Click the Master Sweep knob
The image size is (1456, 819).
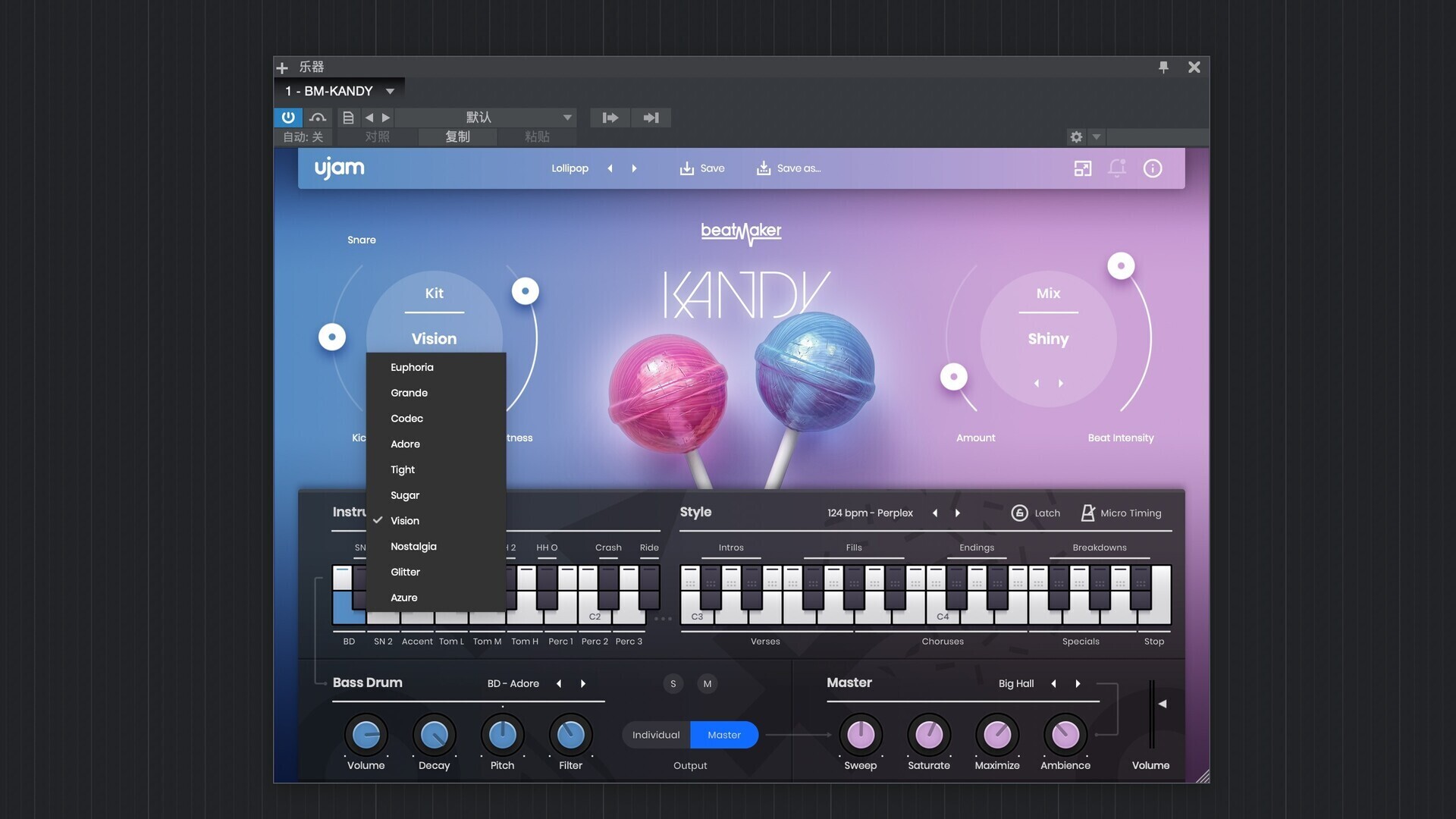pos(861,735)
